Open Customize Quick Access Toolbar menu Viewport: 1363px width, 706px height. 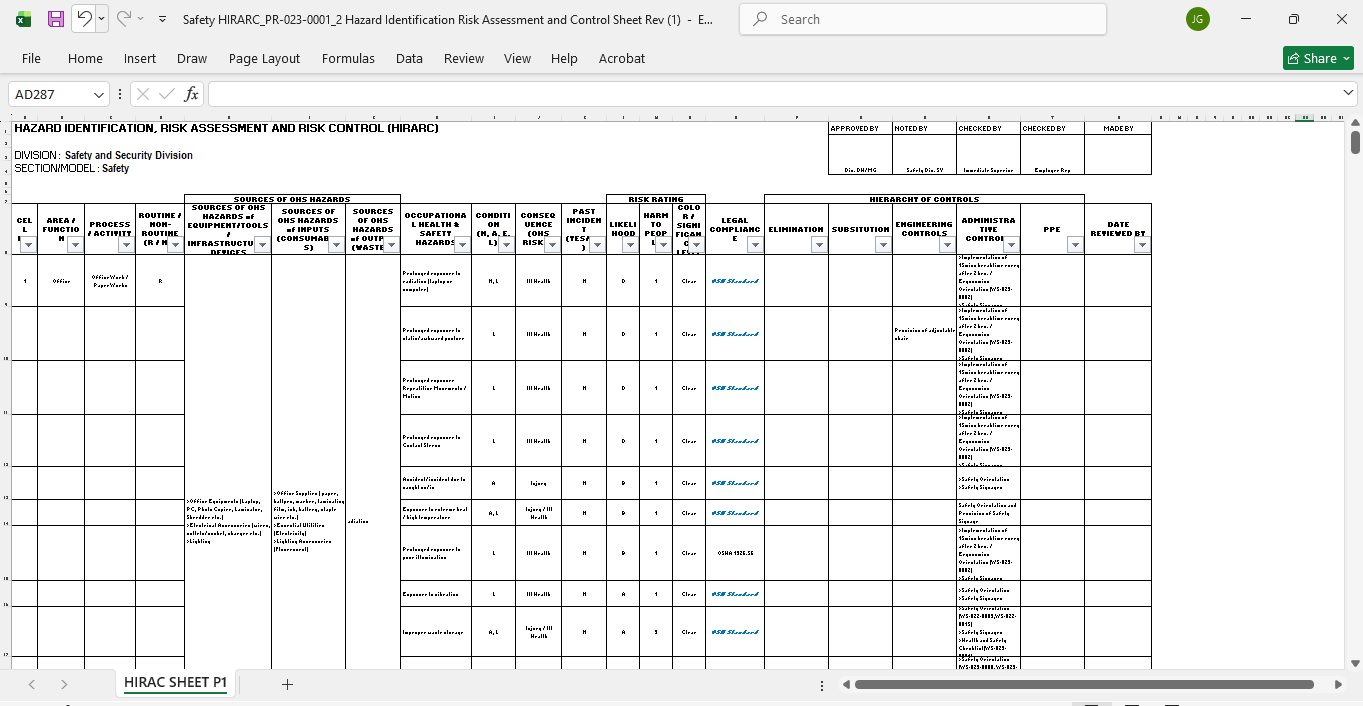[162, 19]
